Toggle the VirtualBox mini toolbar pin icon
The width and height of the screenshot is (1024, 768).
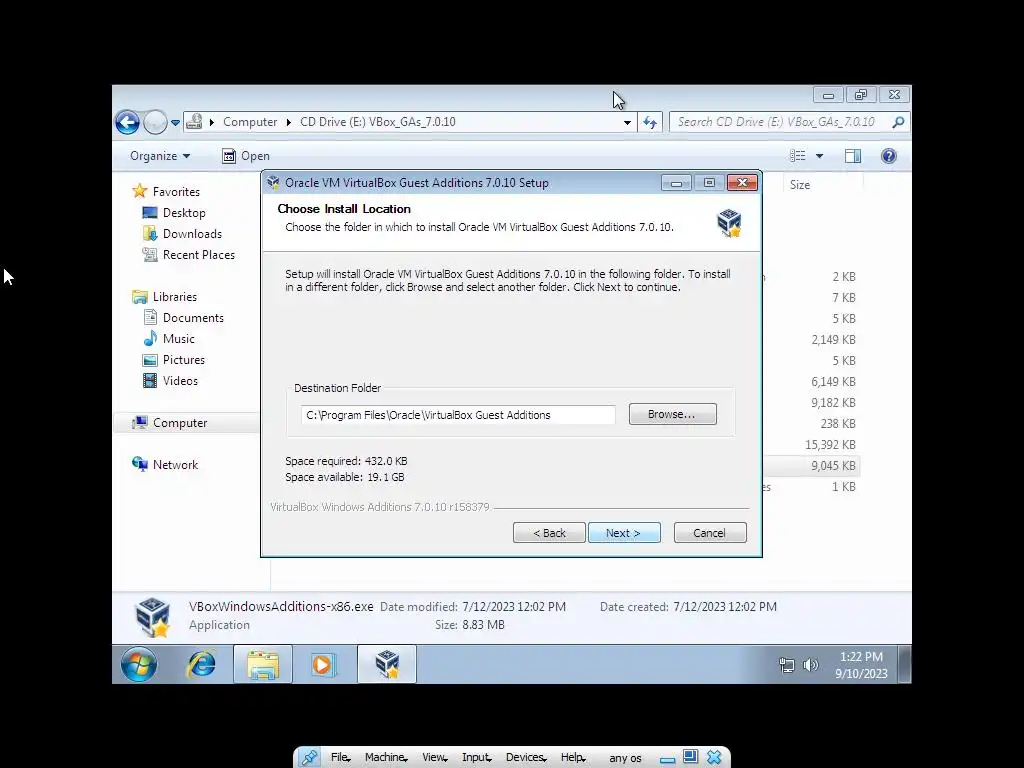pyautogui.click(x=309, y=758)
